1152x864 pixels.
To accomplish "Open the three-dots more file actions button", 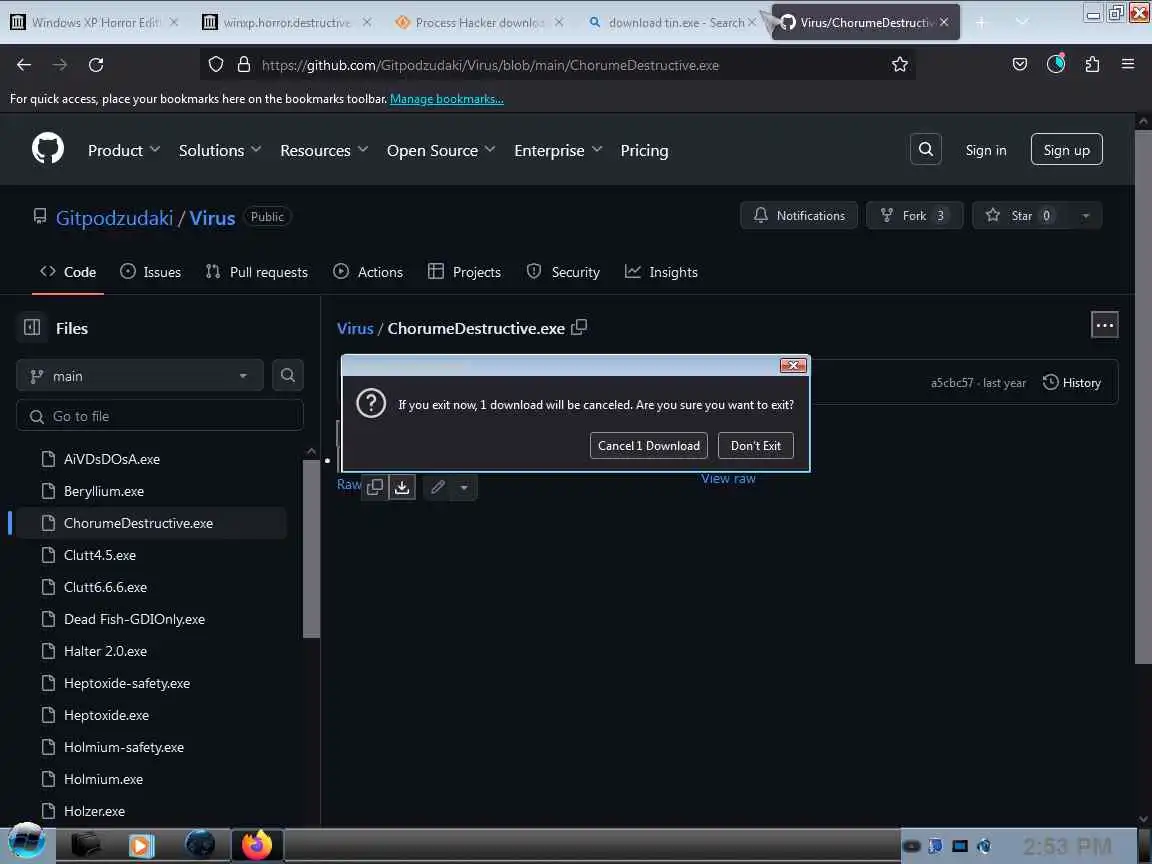I will pyautogui.click(x=1104, y=325).
